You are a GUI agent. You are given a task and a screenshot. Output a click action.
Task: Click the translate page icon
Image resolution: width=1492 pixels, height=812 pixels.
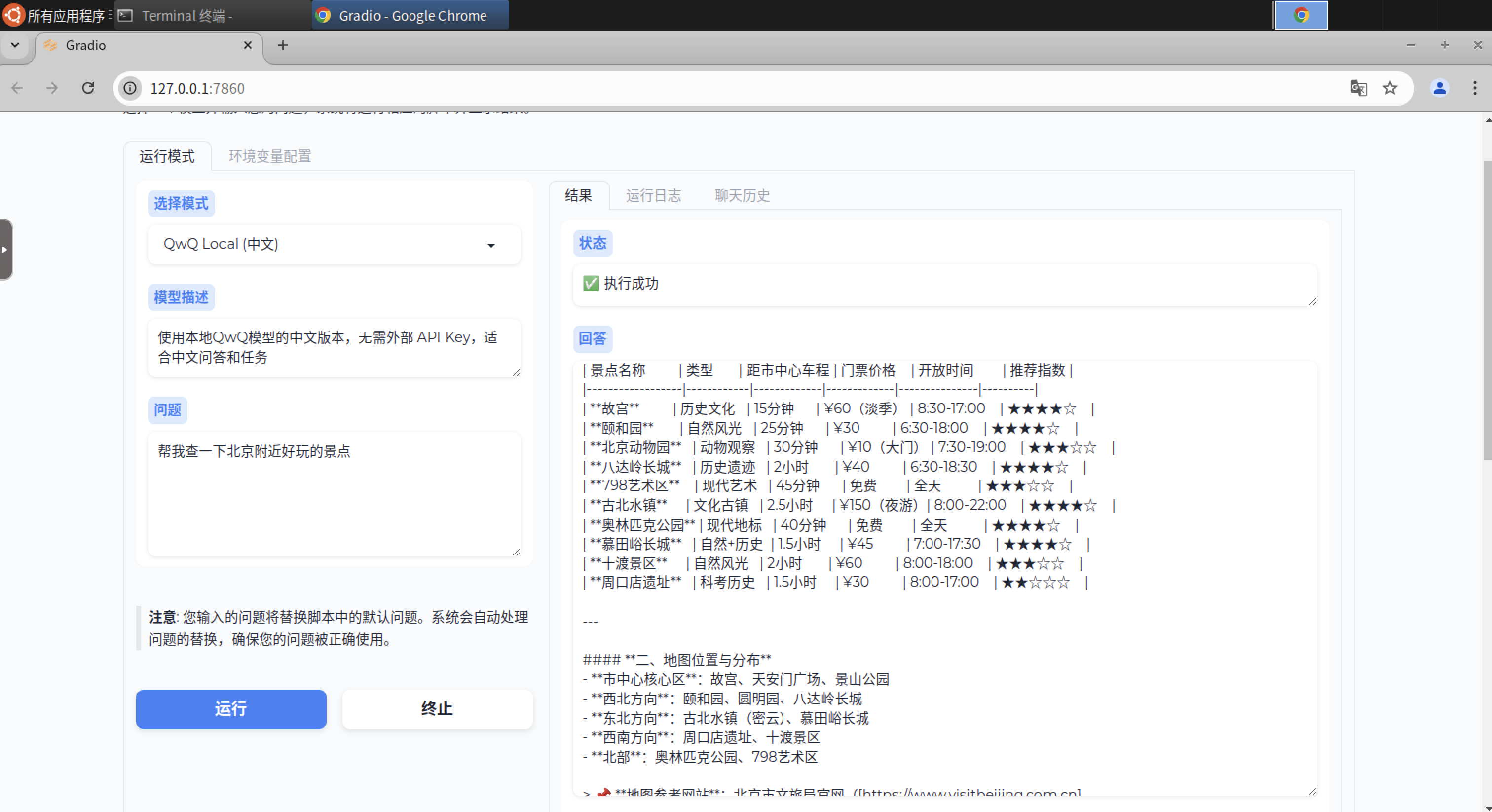click(x=1358, y=88)
